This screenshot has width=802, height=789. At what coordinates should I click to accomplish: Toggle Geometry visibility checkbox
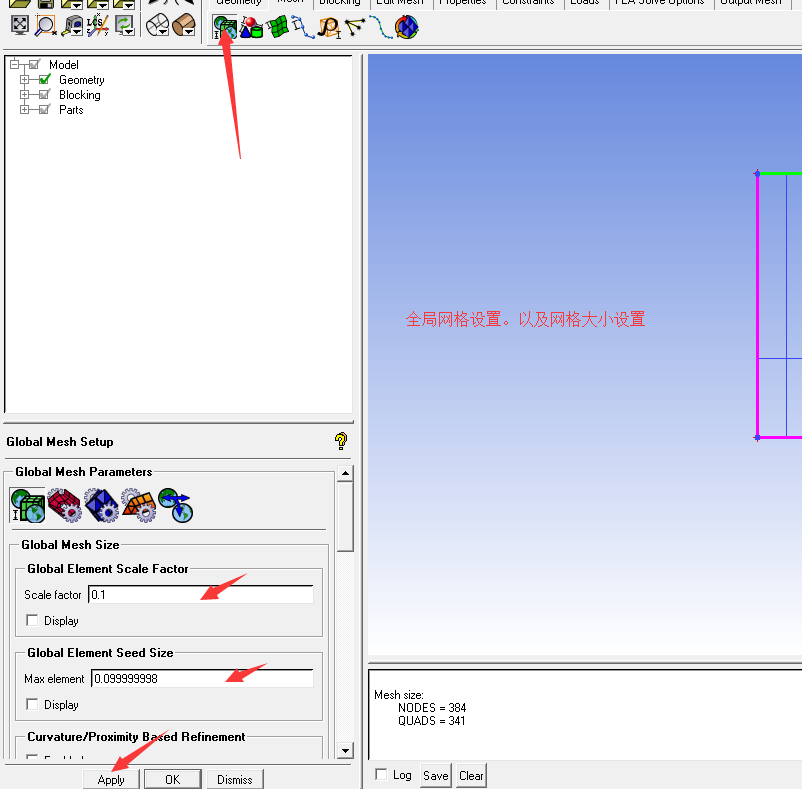[44, 79]
